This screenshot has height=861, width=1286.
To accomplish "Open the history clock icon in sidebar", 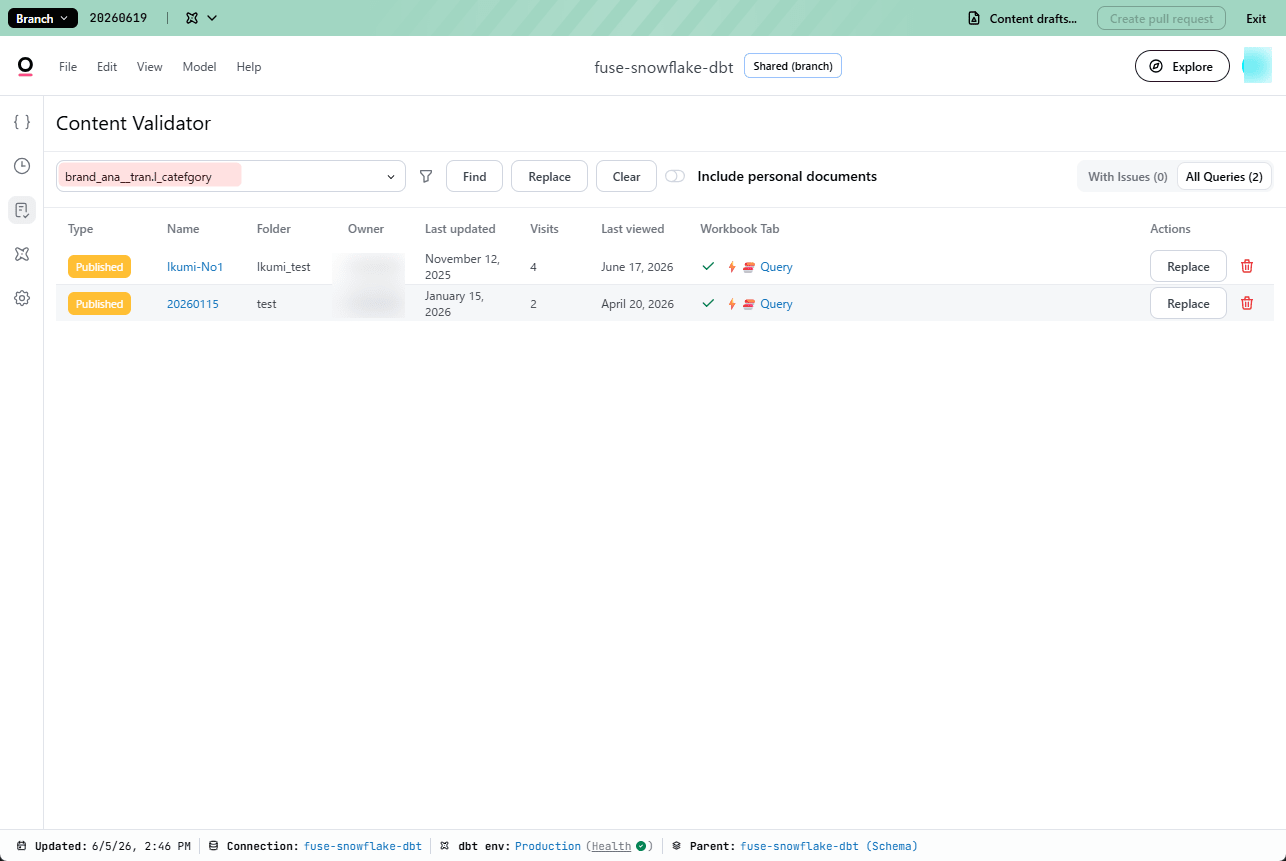I will pos(22,166).
